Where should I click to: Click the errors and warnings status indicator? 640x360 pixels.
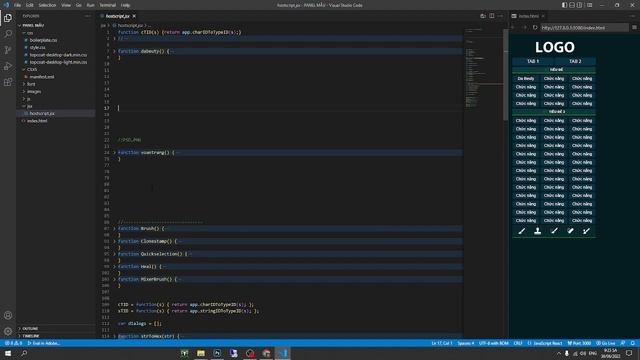pyautogui.click(x=13, y=343)
